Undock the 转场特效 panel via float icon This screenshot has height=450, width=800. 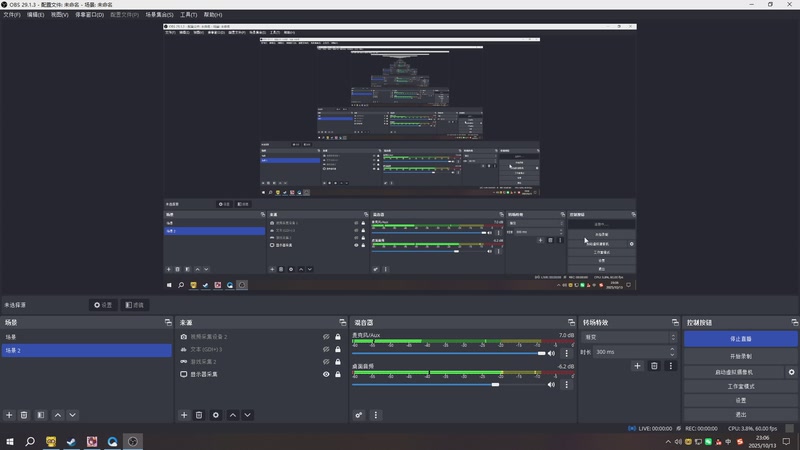pos(675,322)
